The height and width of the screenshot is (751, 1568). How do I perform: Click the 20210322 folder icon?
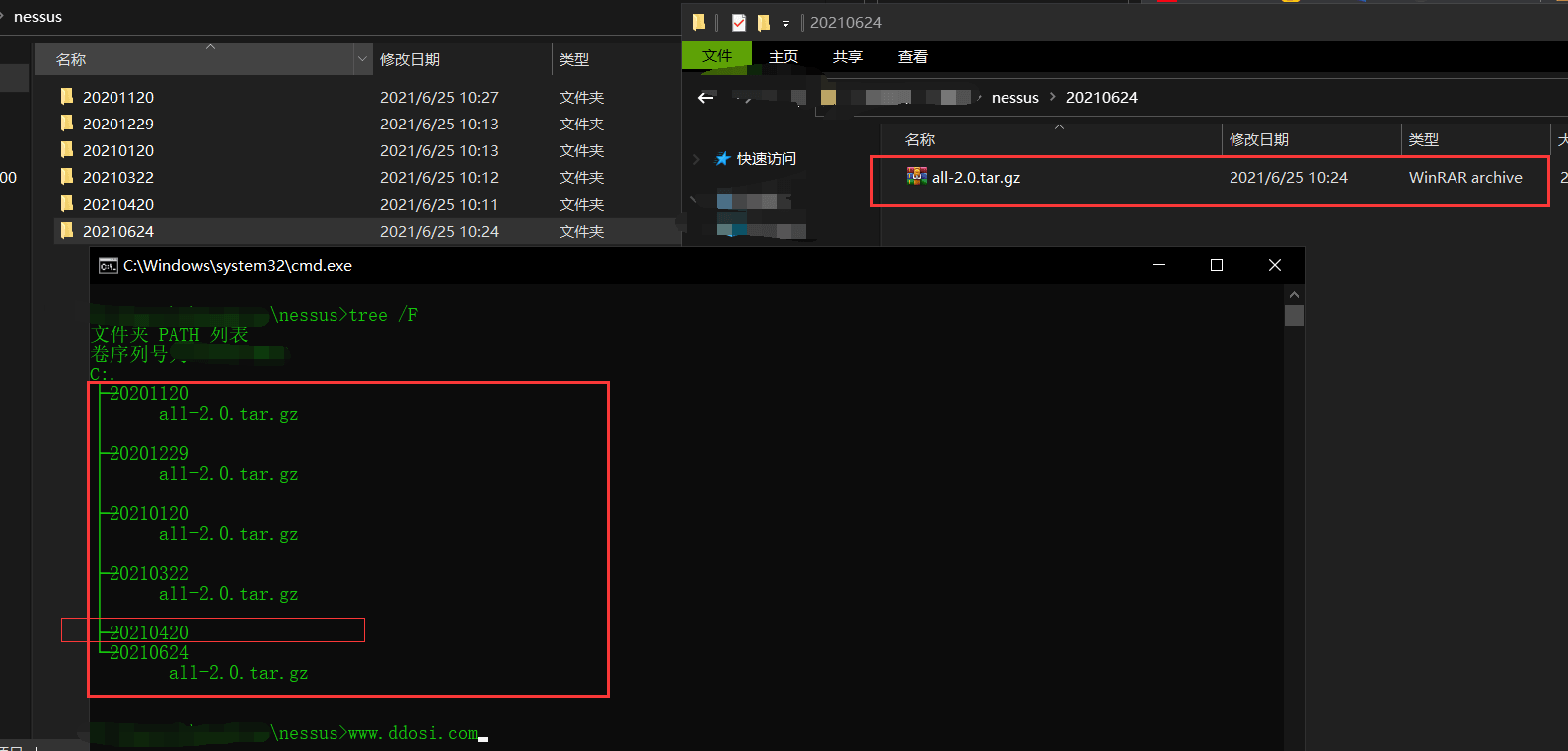tap(67, 177)
